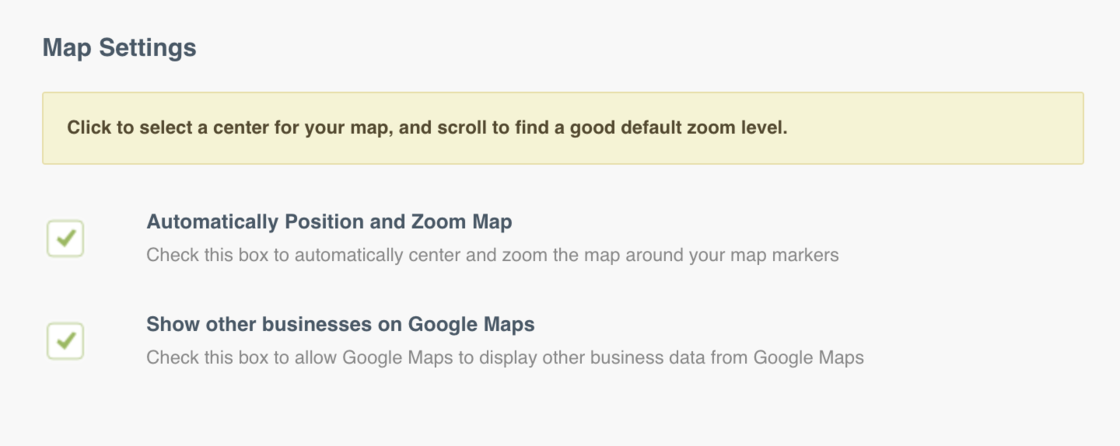Disable Show other businesses on Google Maps checkbox
Viewport: 1120px width, 446px height.
[x=65, y=342]
